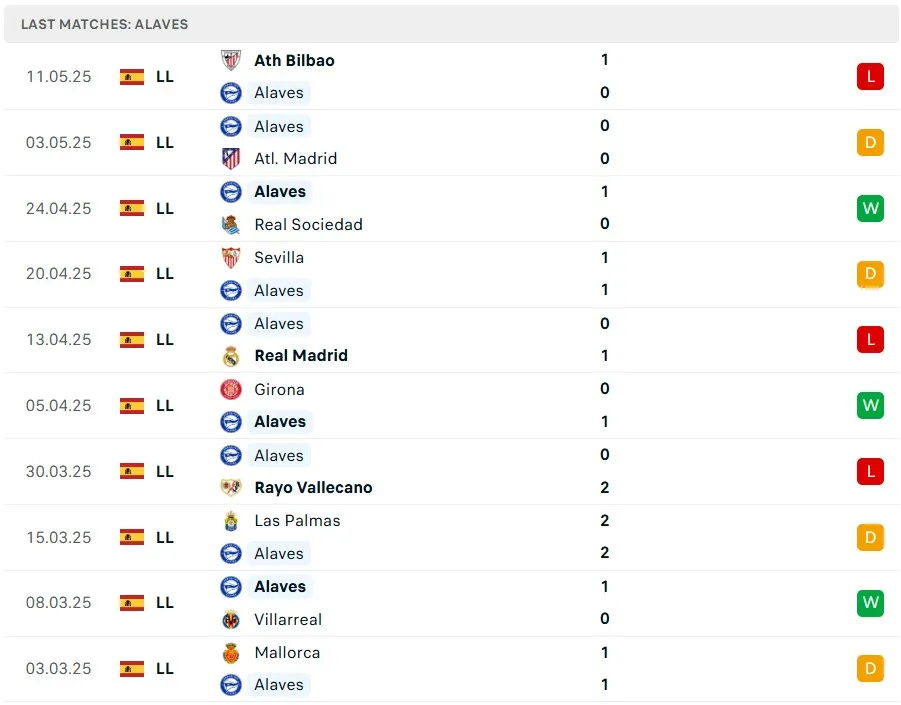901x705 pixels.
Task: Click the Ath Bilbao club crest
Action: pyautogui.click(x=231, y=60)
